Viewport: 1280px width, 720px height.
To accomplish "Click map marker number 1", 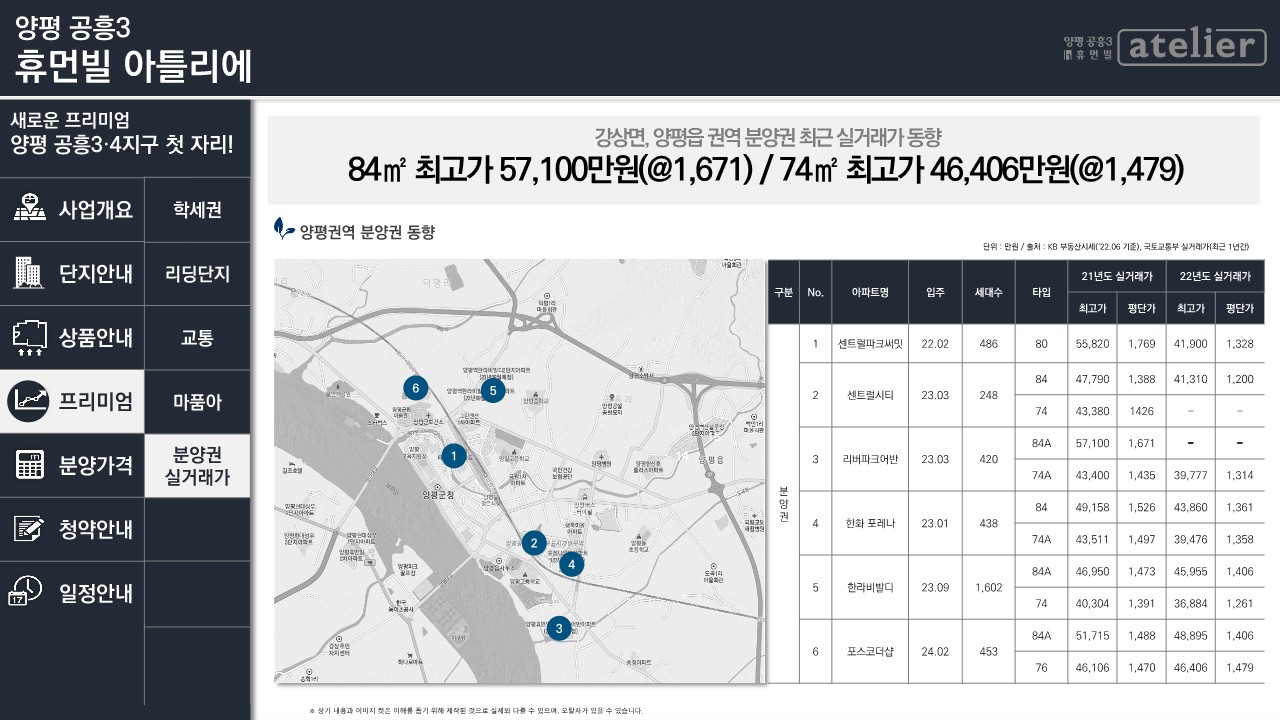I will tap(454, 456).
